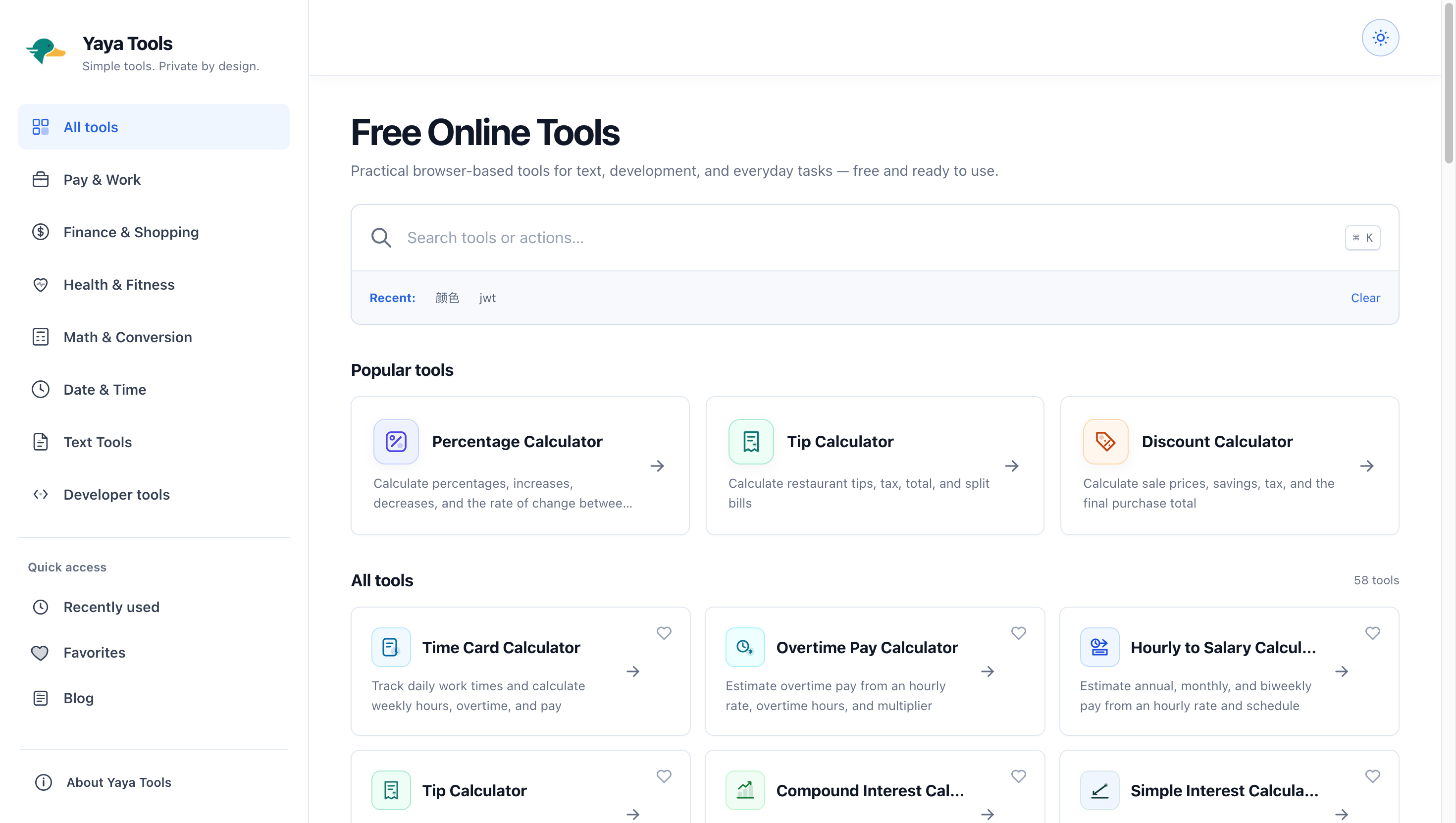Open the Text Tools category
Viewport: 1456px width, 823px height.
pyautogui.click(x=154, y=441)
